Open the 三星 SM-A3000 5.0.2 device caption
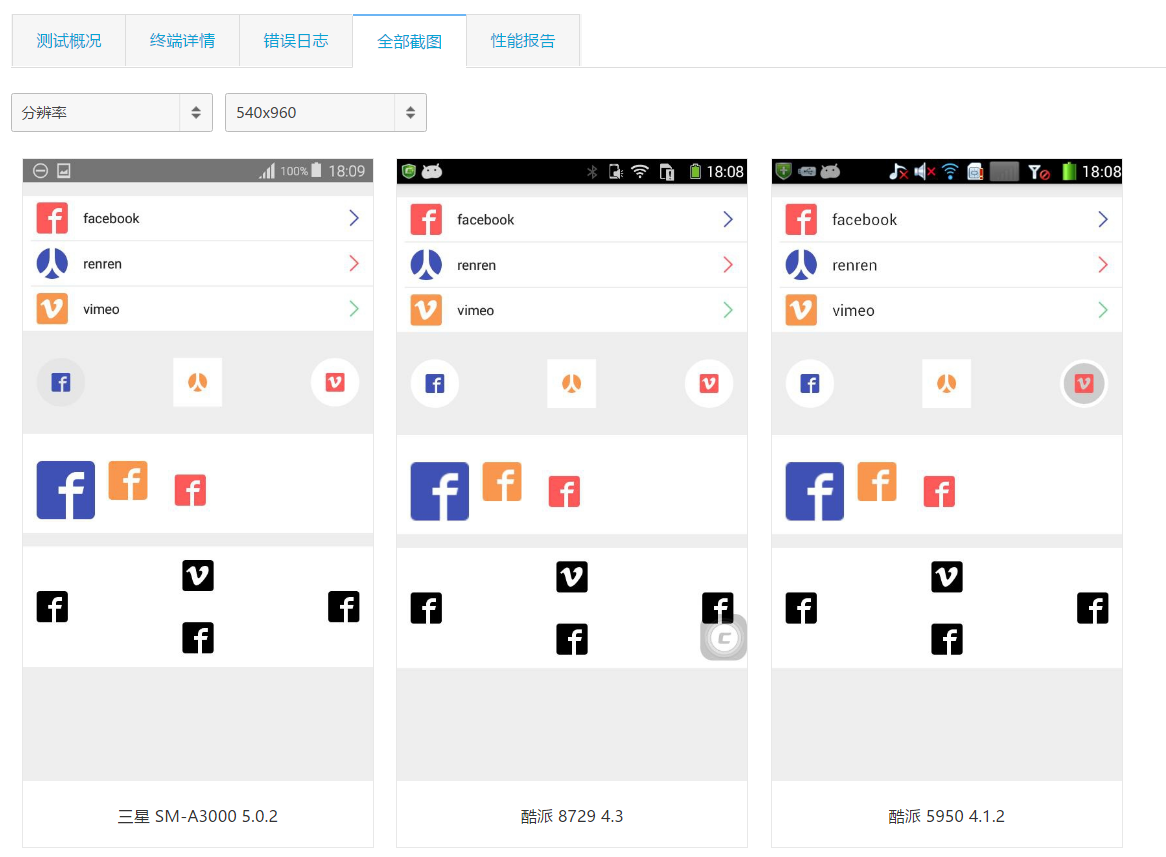1166x857 pixels. 198,816
